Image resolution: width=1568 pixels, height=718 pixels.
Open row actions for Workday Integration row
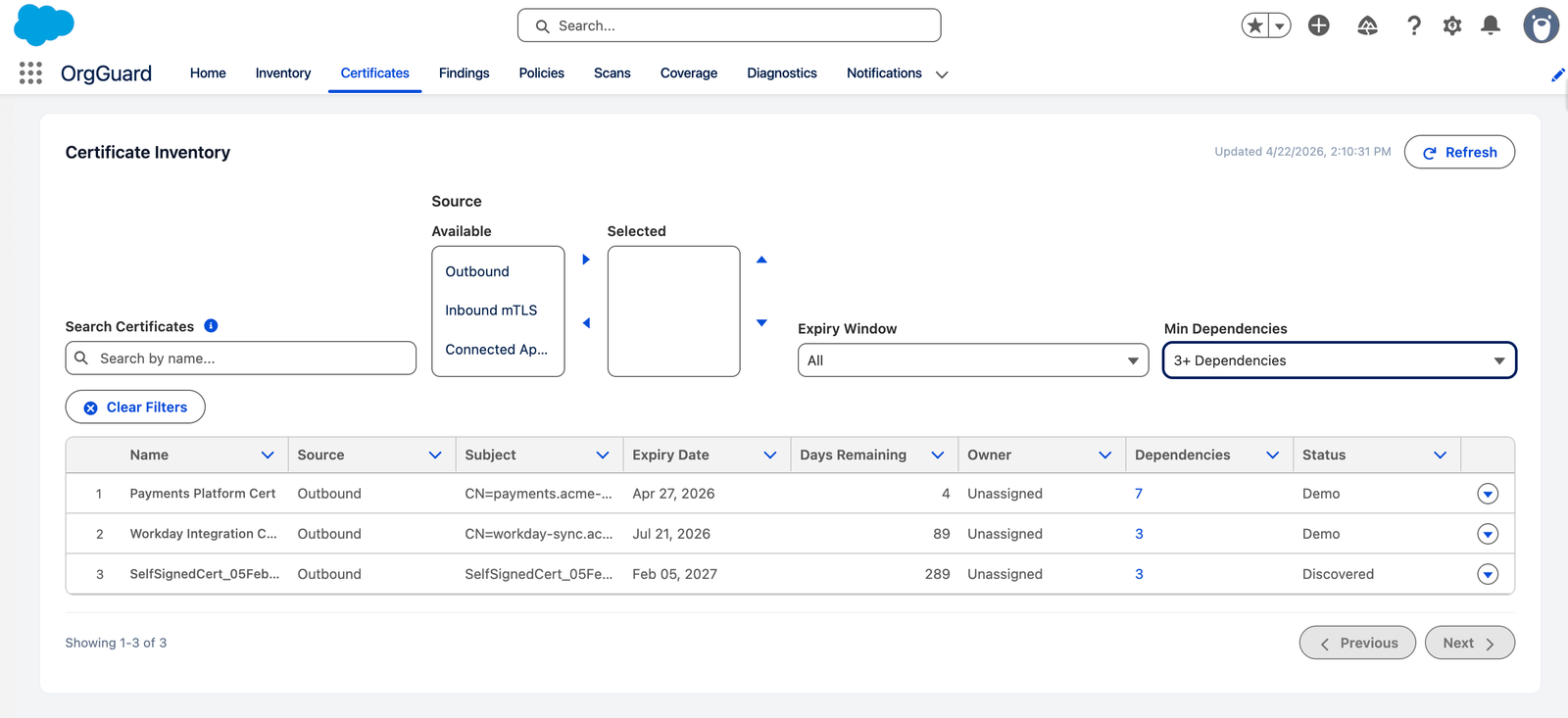[x=1488, y=534]
